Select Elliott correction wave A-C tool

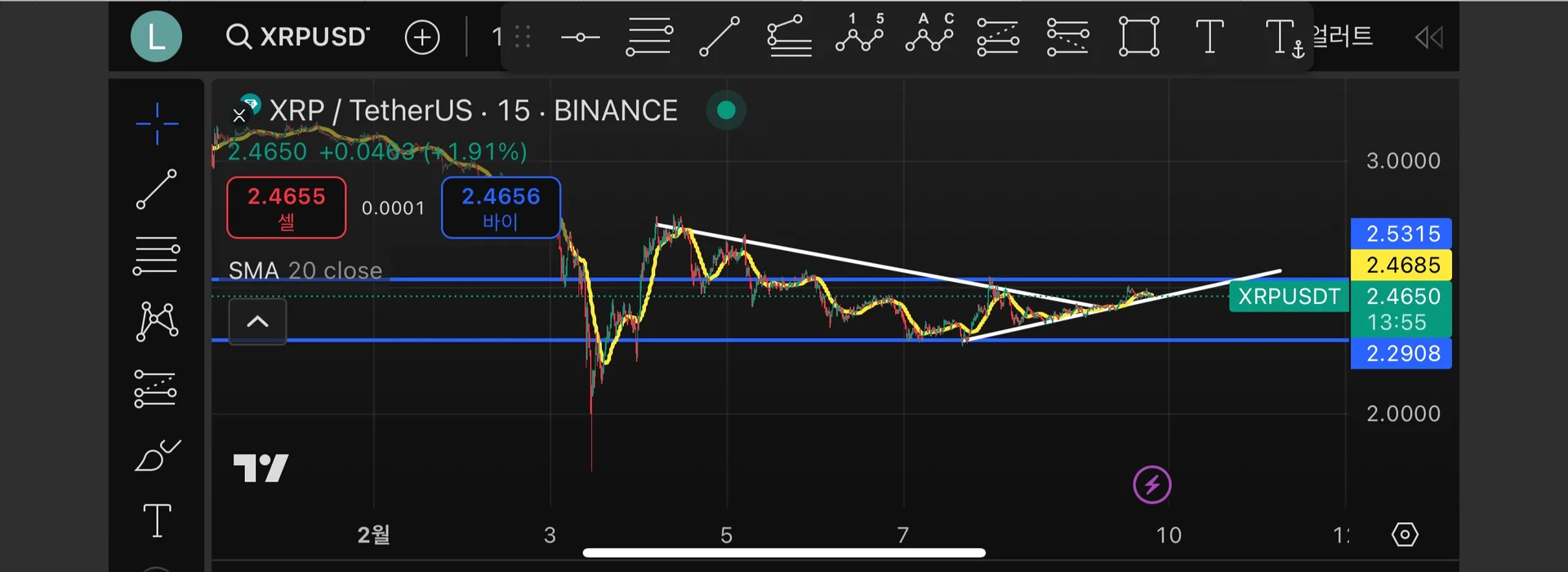930,33
